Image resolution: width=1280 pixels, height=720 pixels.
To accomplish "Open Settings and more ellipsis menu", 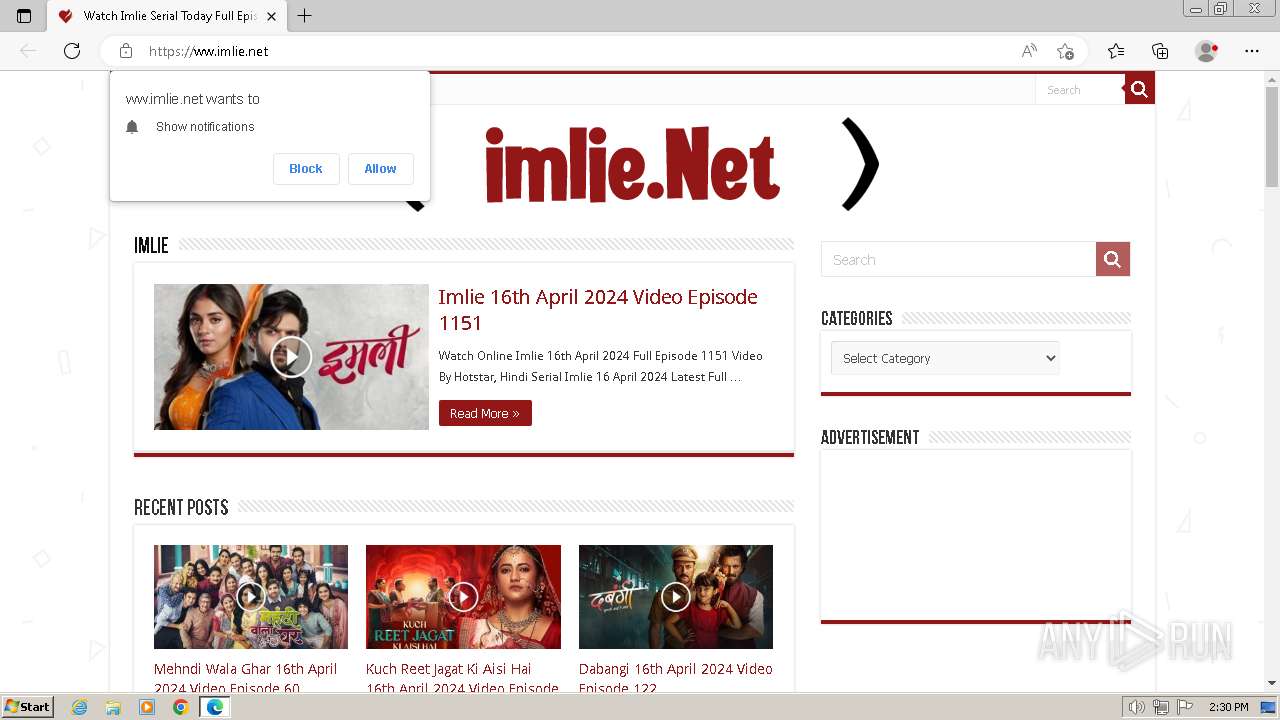I will tap(1252, 51).
